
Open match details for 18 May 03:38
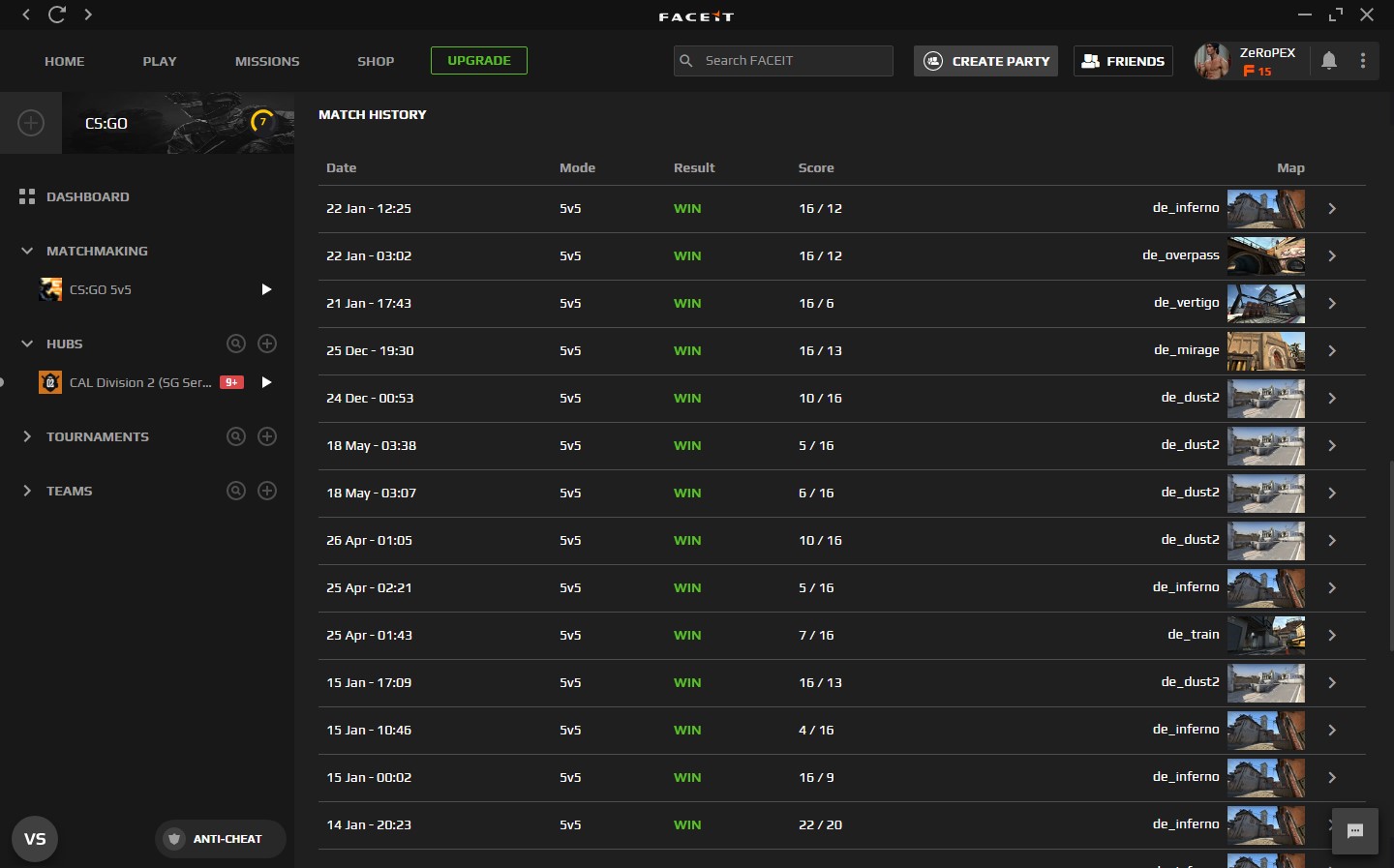(x=1332, y=445)
